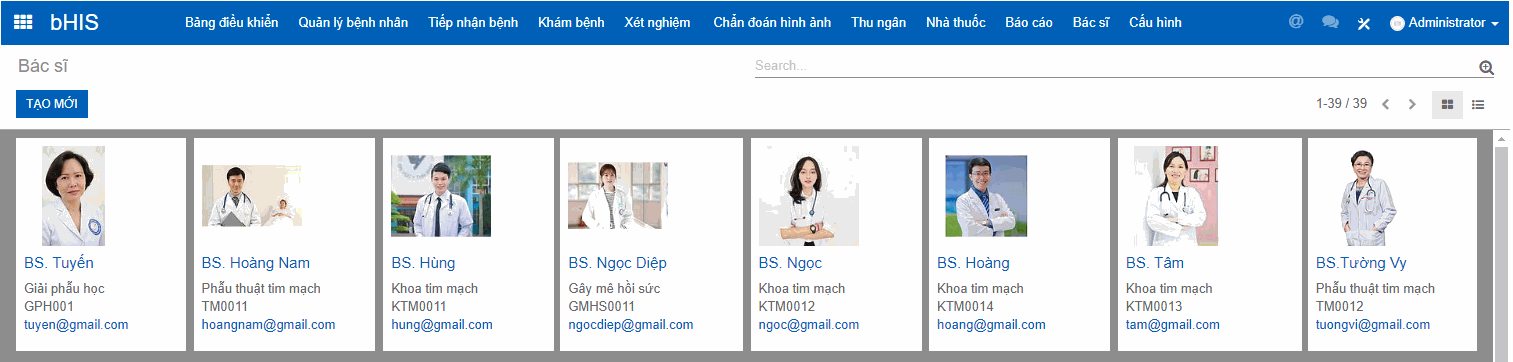The image size is (1513, 362).
Task: Open BS. Tâm doctor photo
Action: [x=1175, y=196]
